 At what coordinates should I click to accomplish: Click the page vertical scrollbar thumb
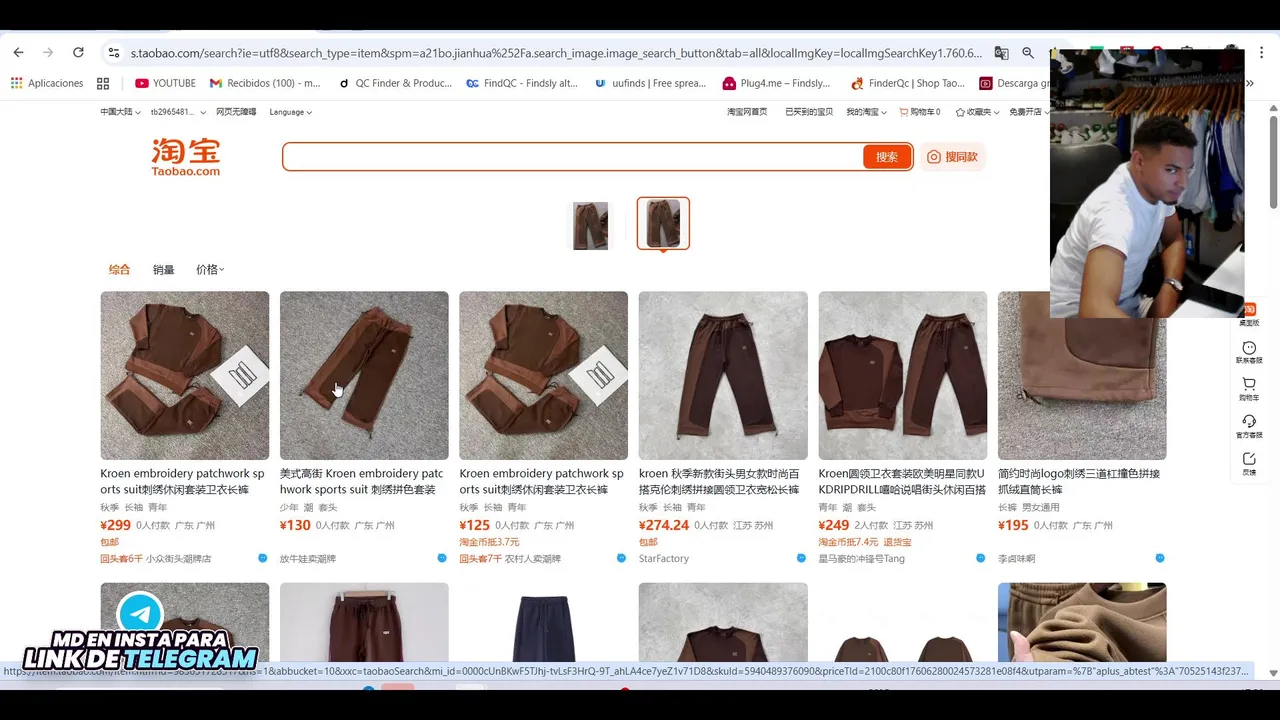(x=1273, y=162)
